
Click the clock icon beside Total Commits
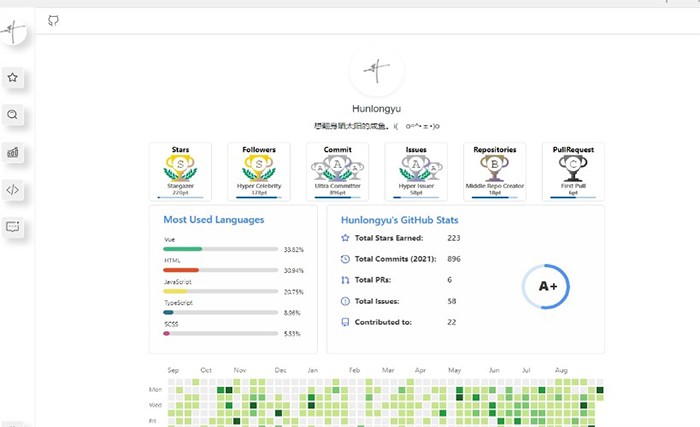click(x=345, y=259)
